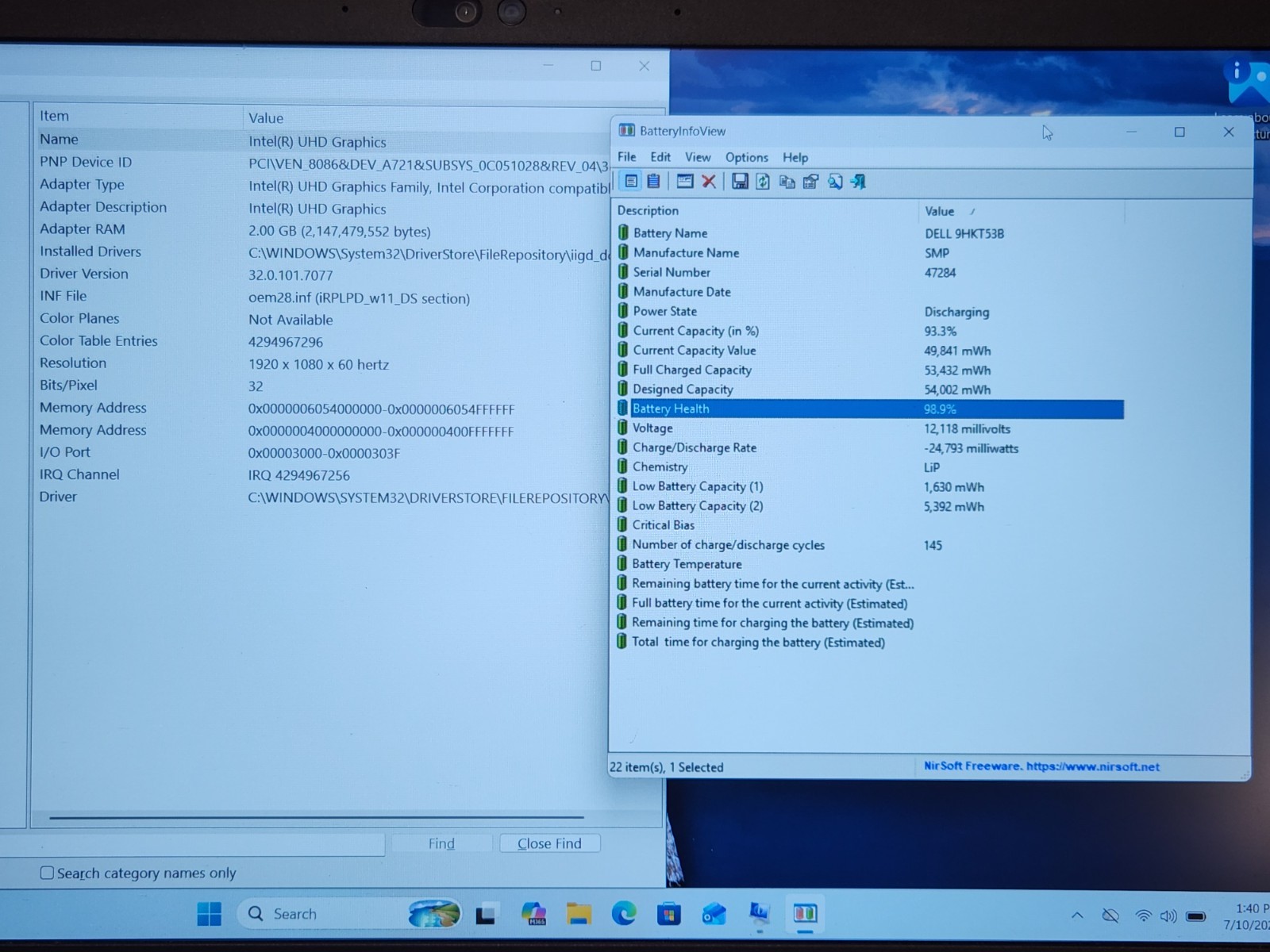Open File Explorer from the taskbar
Image resolution: width=1270 pixels, height=952 pixels.
point(579,914)
